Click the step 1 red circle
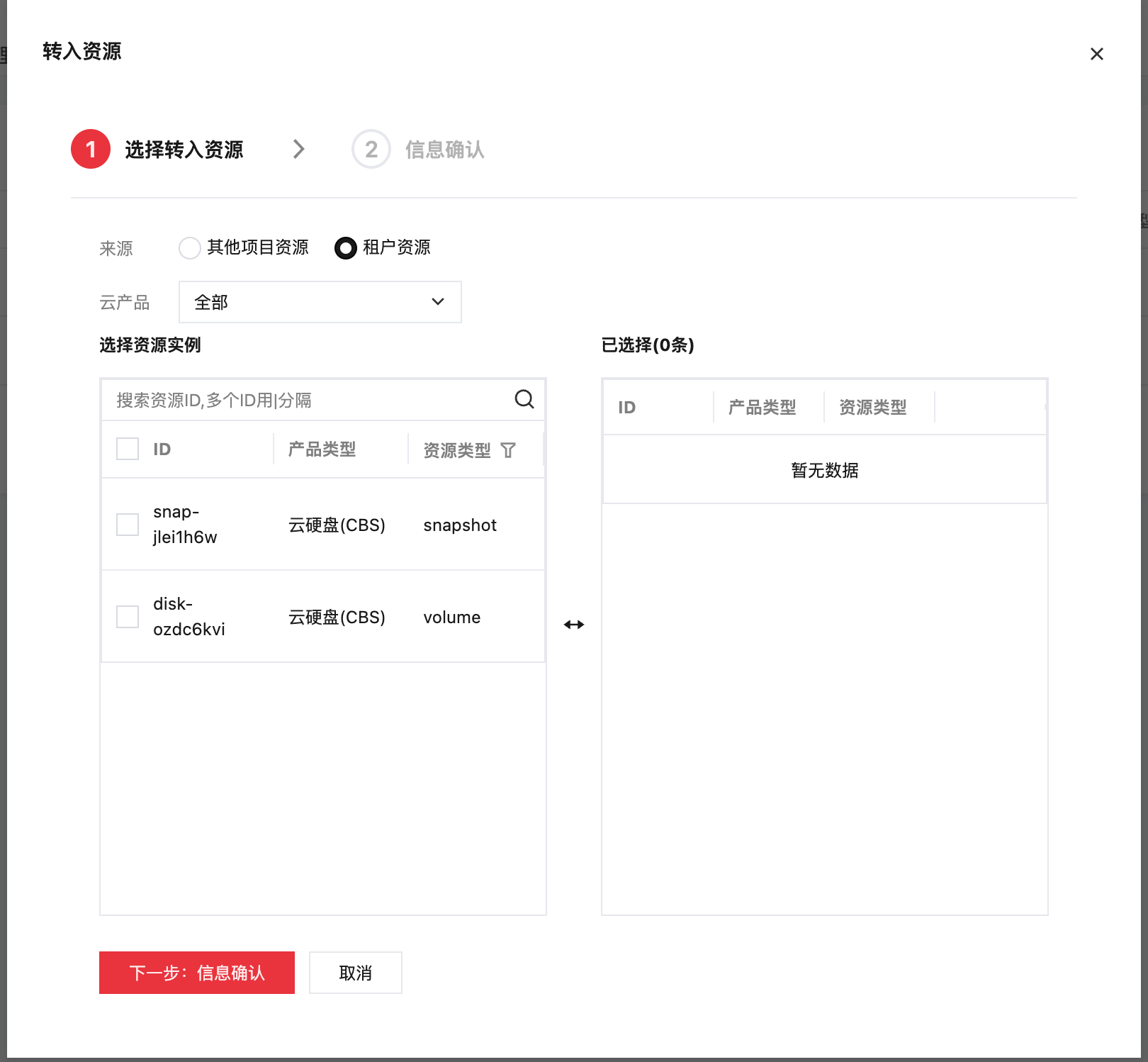Image resolution: width=1148 pixels, height=1062 pixels. (91, 149)
